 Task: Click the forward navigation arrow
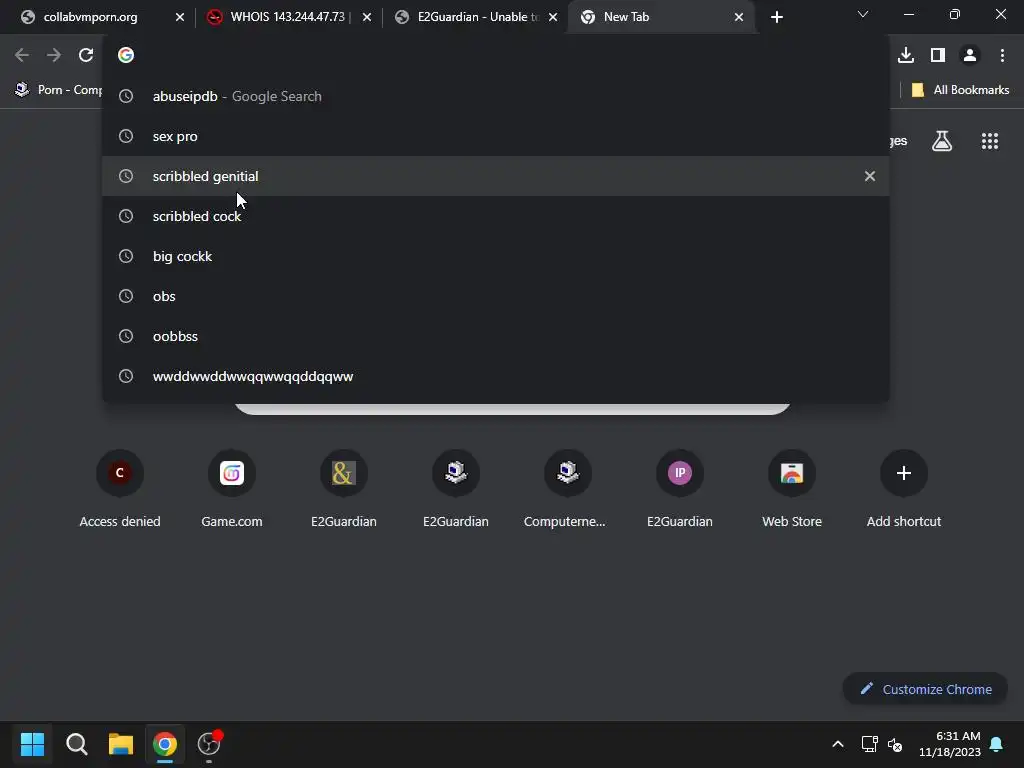coord(54,56)
